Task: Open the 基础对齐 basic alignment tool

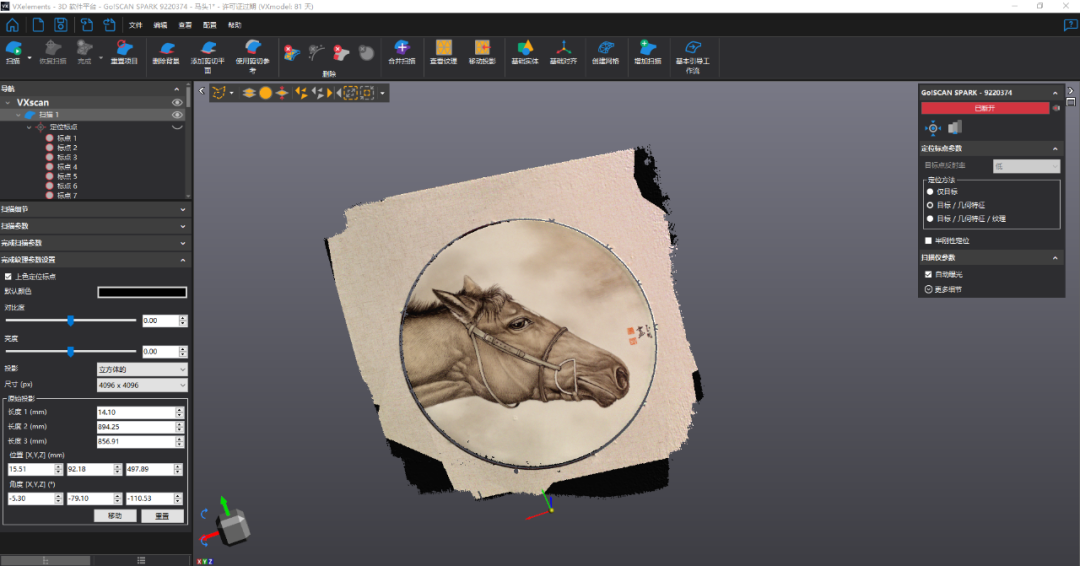Action: 563,52
